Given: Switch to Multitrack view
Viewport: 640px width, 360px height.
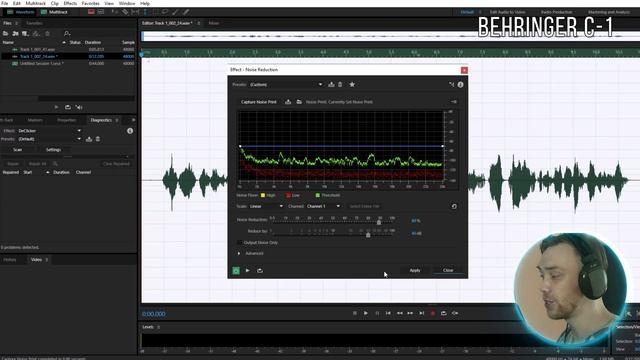Looking at the screenshot, I should pos(54,12).
